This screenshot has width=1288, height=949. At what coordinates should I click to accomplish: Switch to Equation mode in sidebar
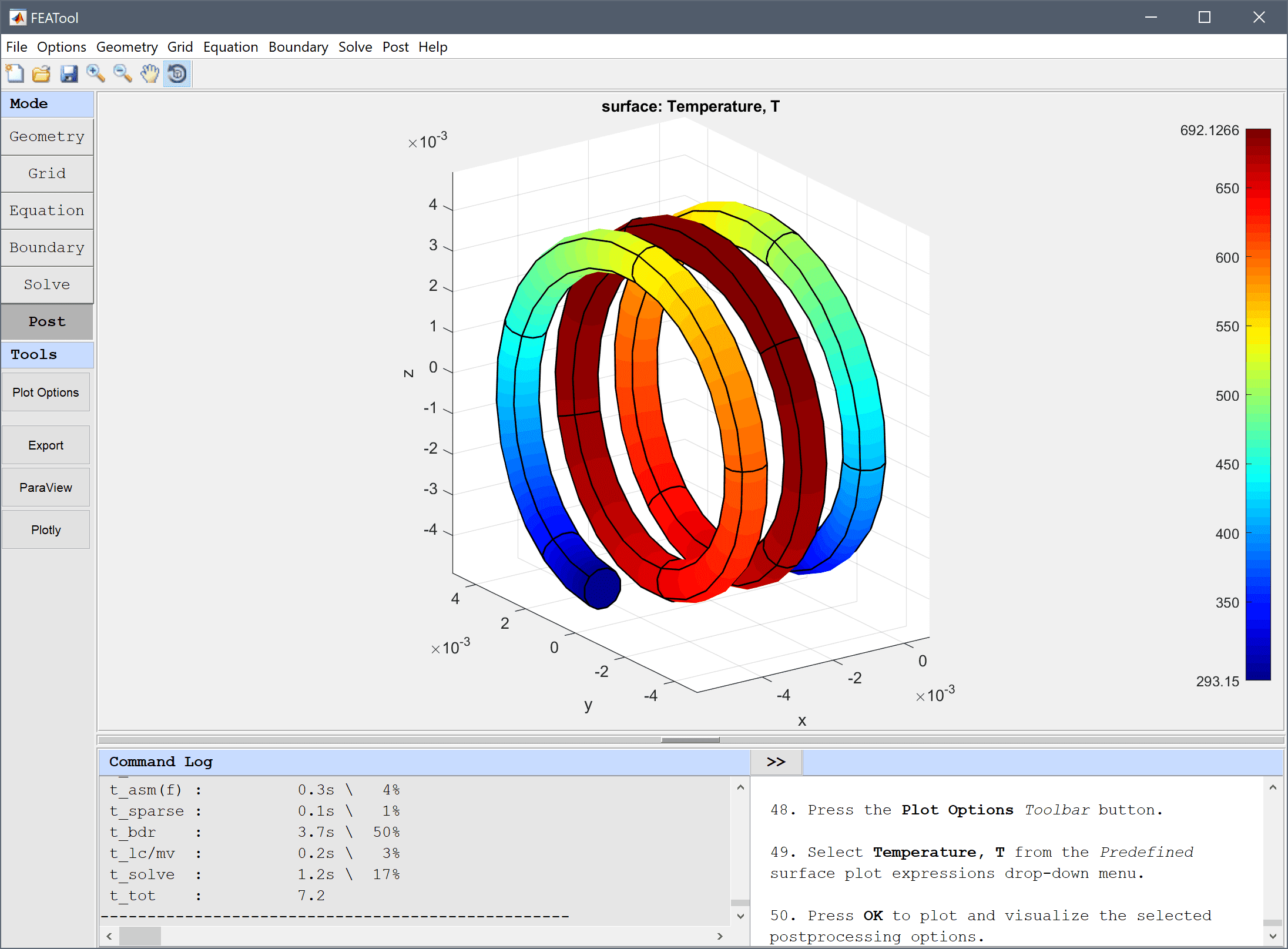click(x=47, y=210)
